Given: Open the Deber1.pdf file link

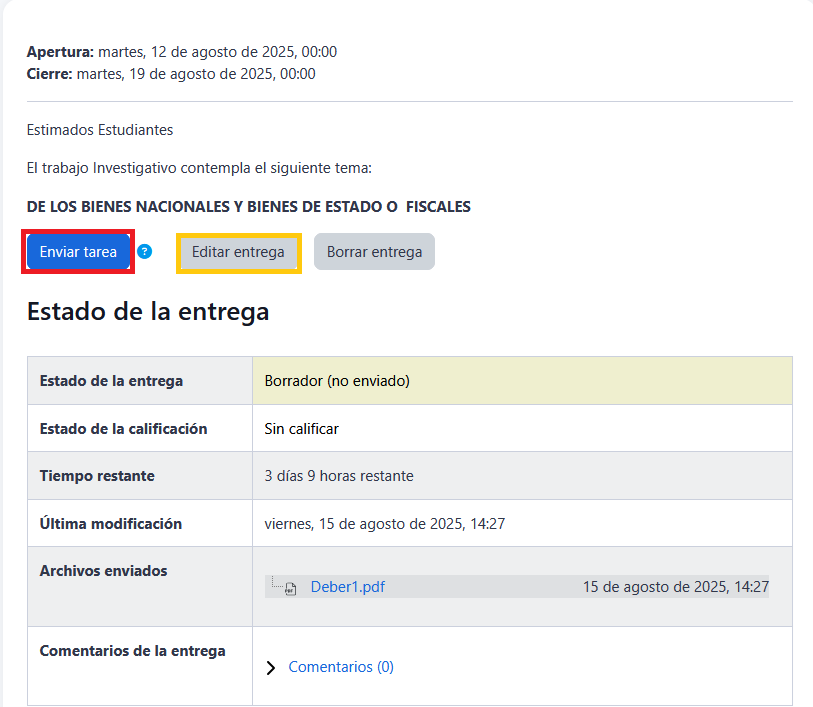Looking at the screenshot, I should [347, 587].
